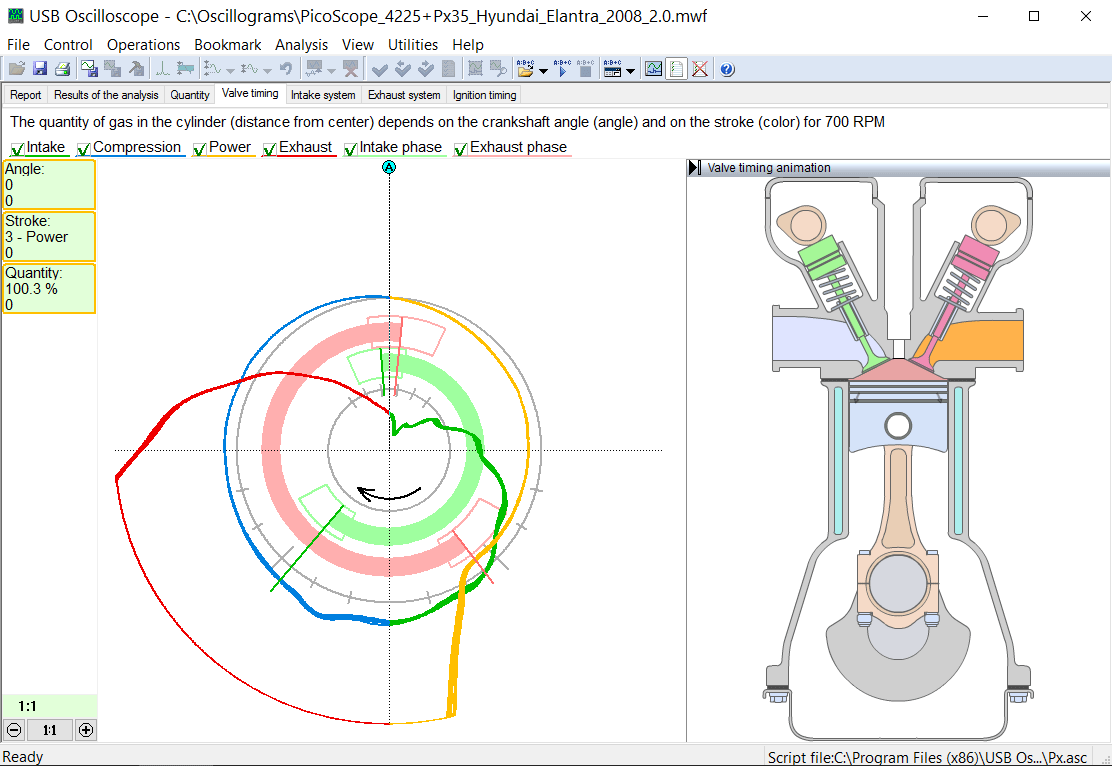Open the Analysis menu
The height and width of the screenshot is (766, 1112).
point(301,44)
